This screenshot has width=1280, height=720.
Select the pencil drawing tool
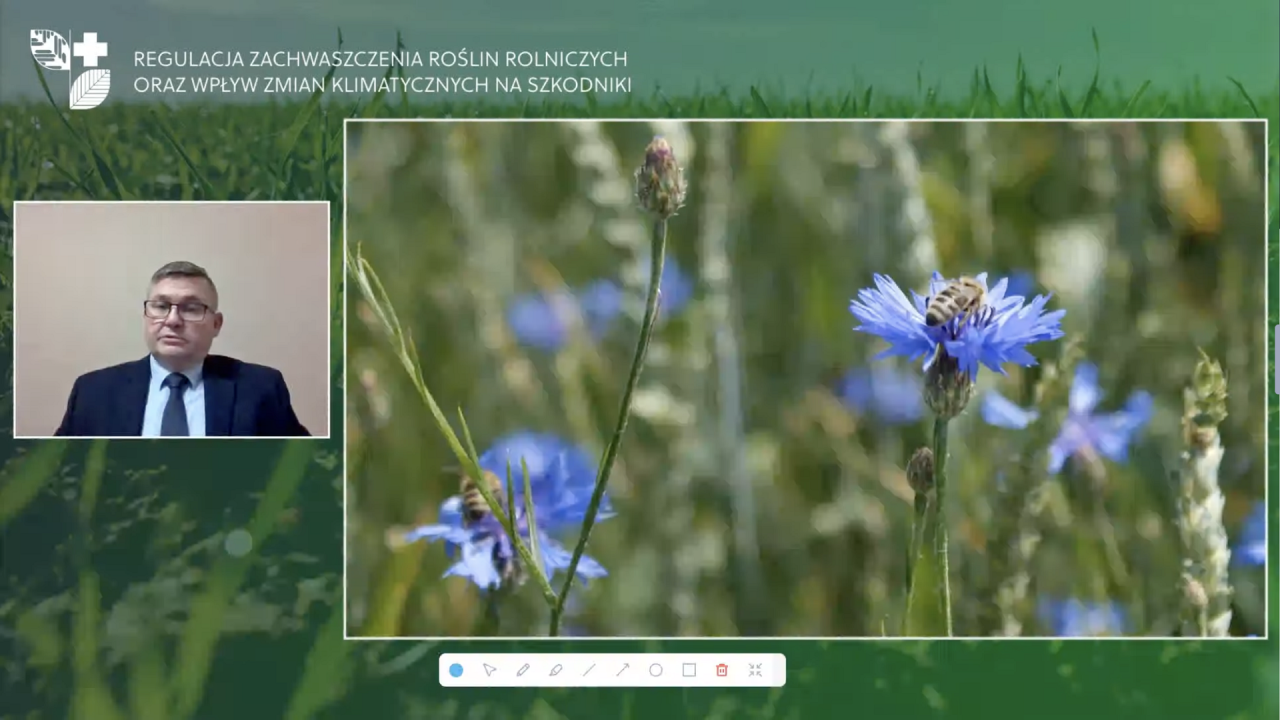522,670
